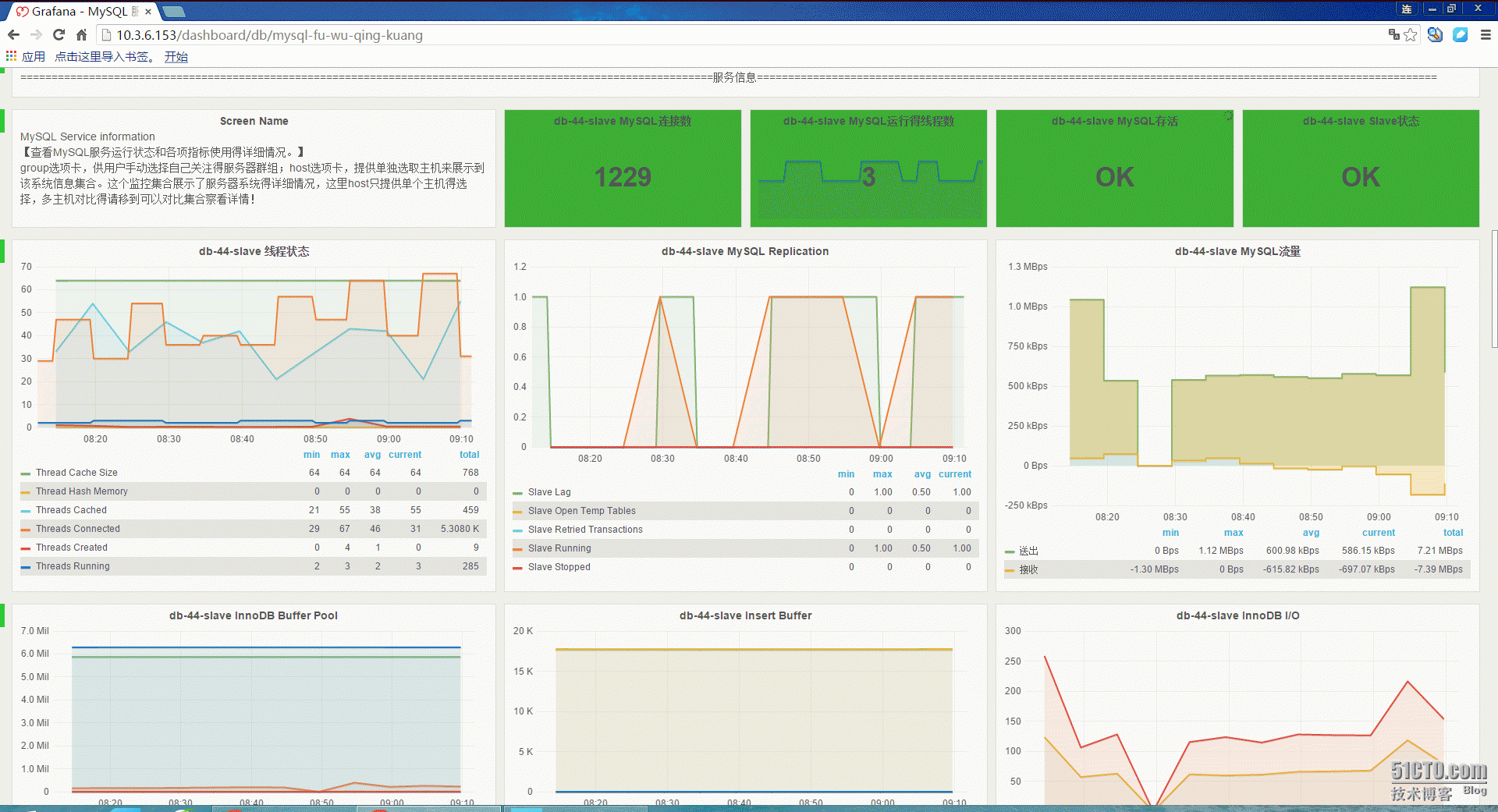
Task: Click the Thread Cache Size legend color
Action: click(26, 473)
